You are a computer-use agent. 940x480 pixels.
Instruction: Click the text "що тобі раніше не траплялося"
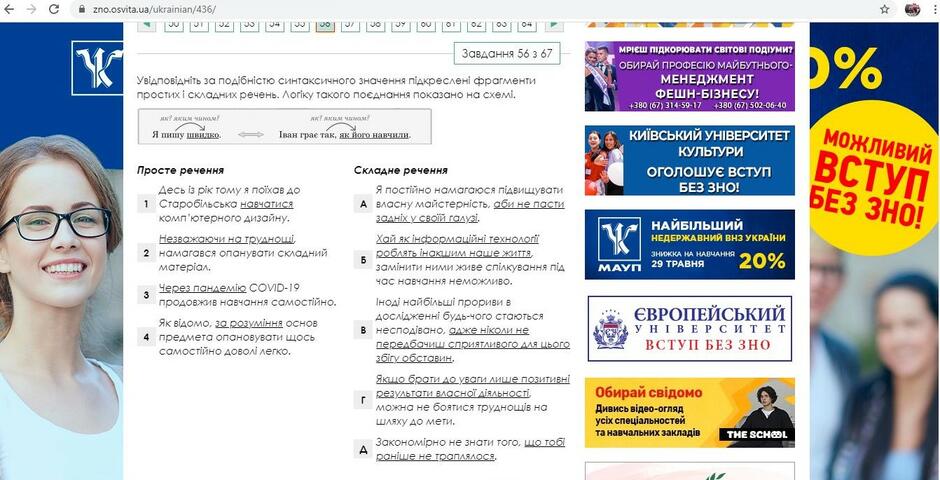coord(470,449)
